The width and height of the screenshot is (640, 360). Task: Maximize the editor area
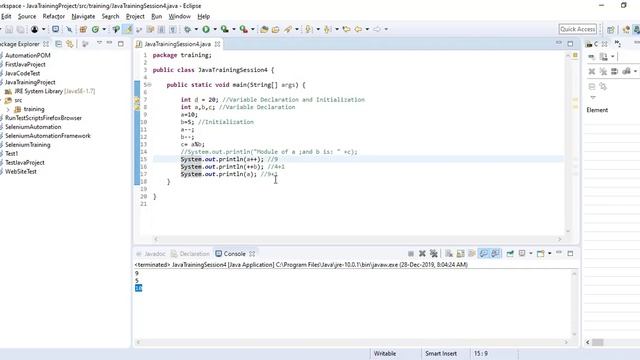(570, 43)
